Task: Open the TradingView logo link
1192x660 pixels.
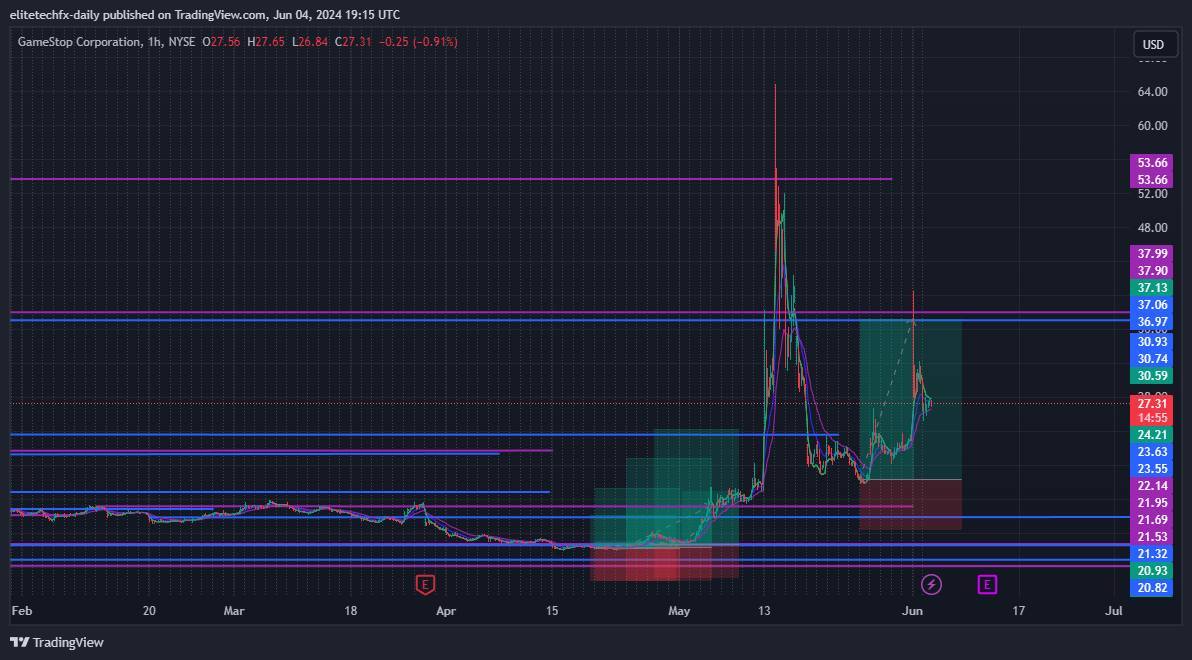Action: (56, 643)
